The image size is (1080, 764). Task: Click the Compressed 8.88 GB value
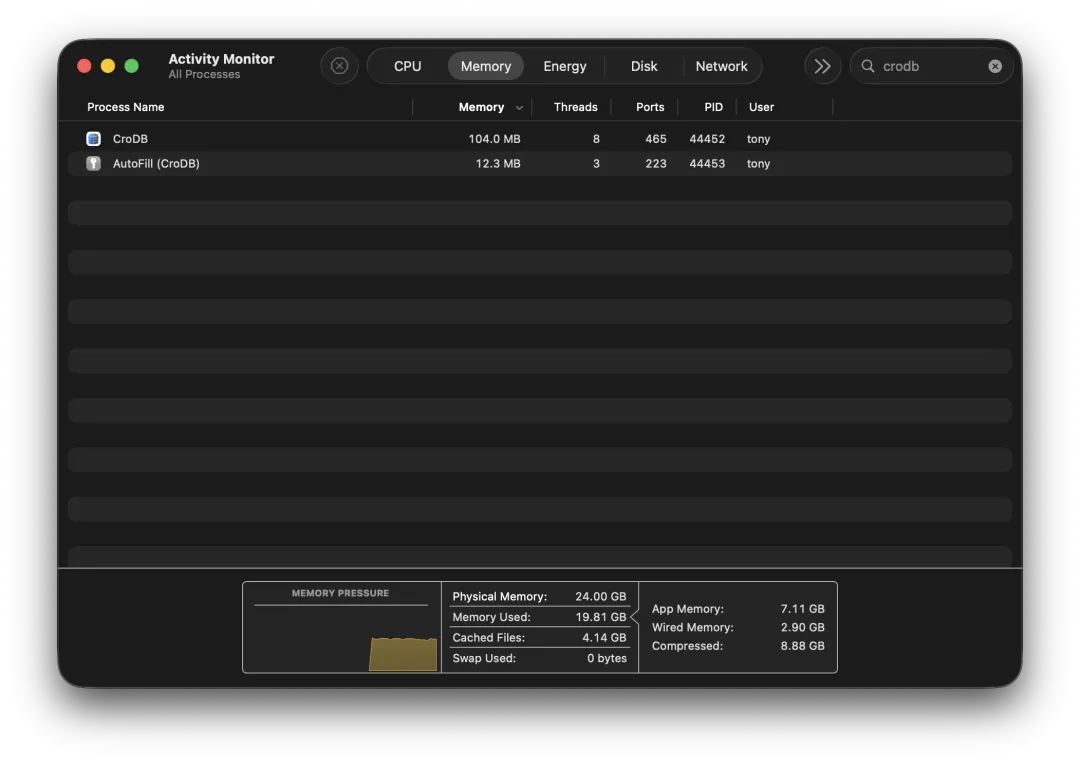tap(802, 646)
